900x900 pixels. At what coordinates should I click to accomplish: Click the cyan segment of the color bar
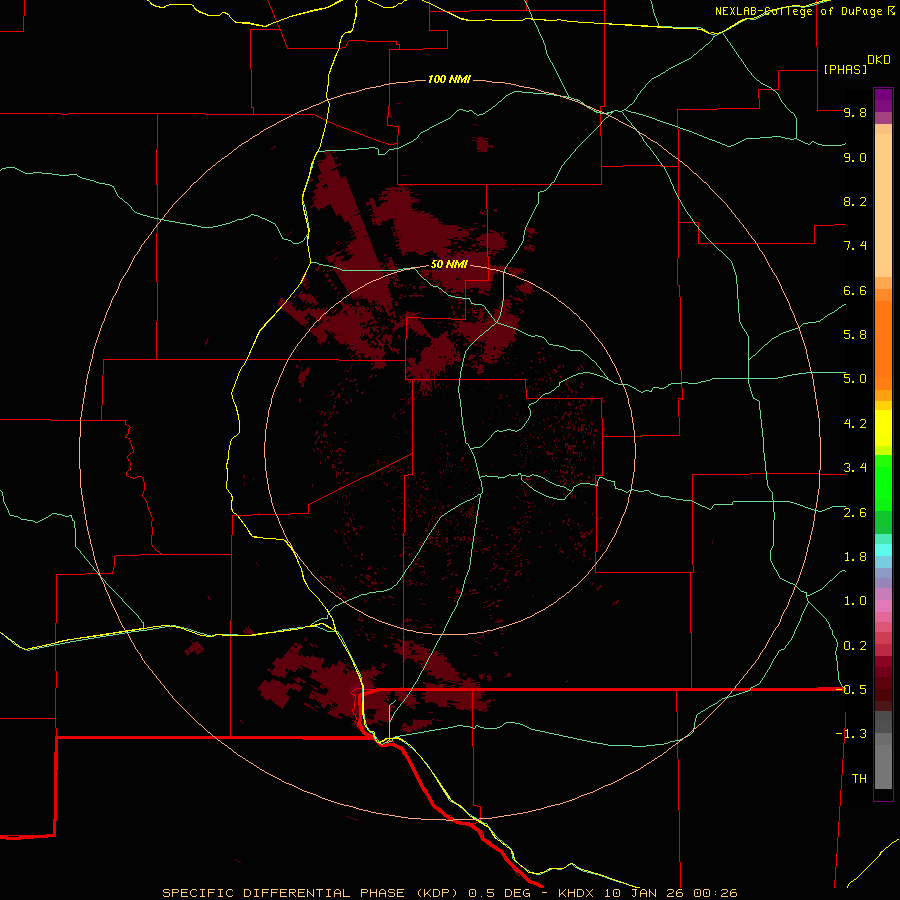tap(883, 550)
